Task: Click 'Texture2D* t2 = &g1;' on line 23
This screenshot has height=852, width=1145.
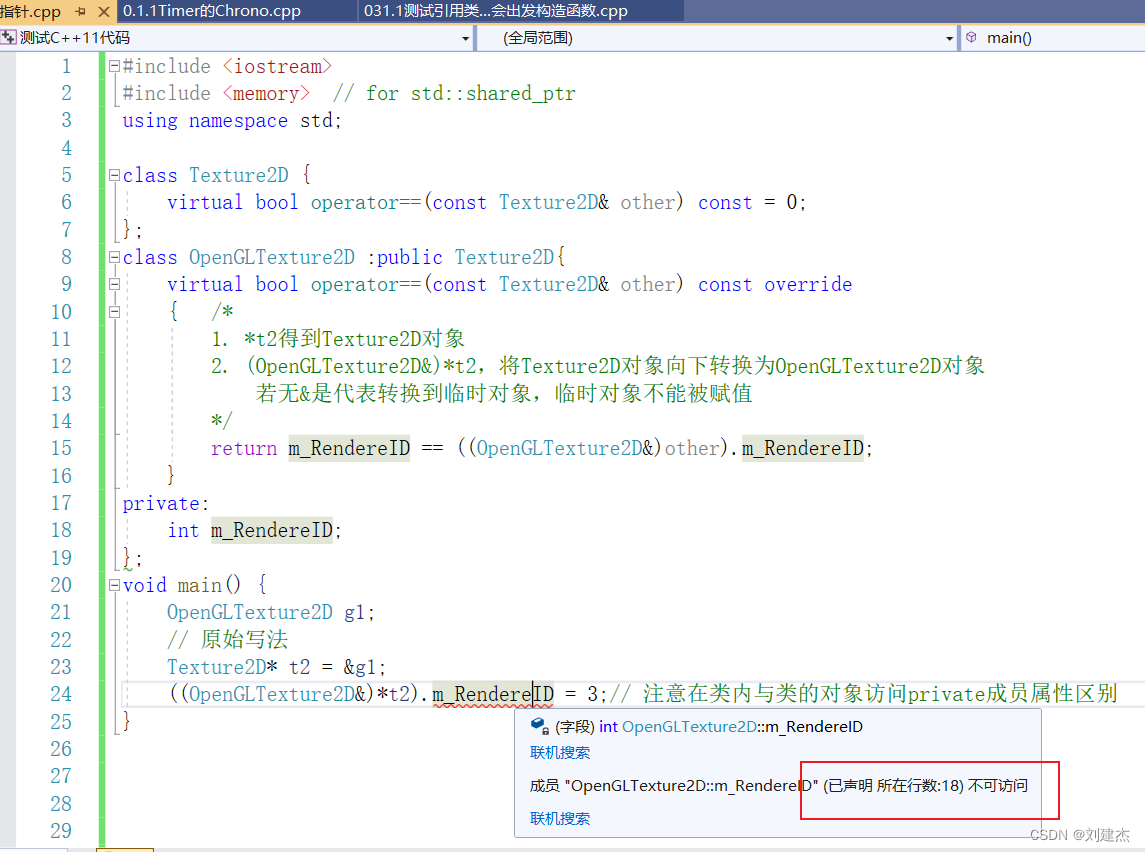Action: click(276, 667)
